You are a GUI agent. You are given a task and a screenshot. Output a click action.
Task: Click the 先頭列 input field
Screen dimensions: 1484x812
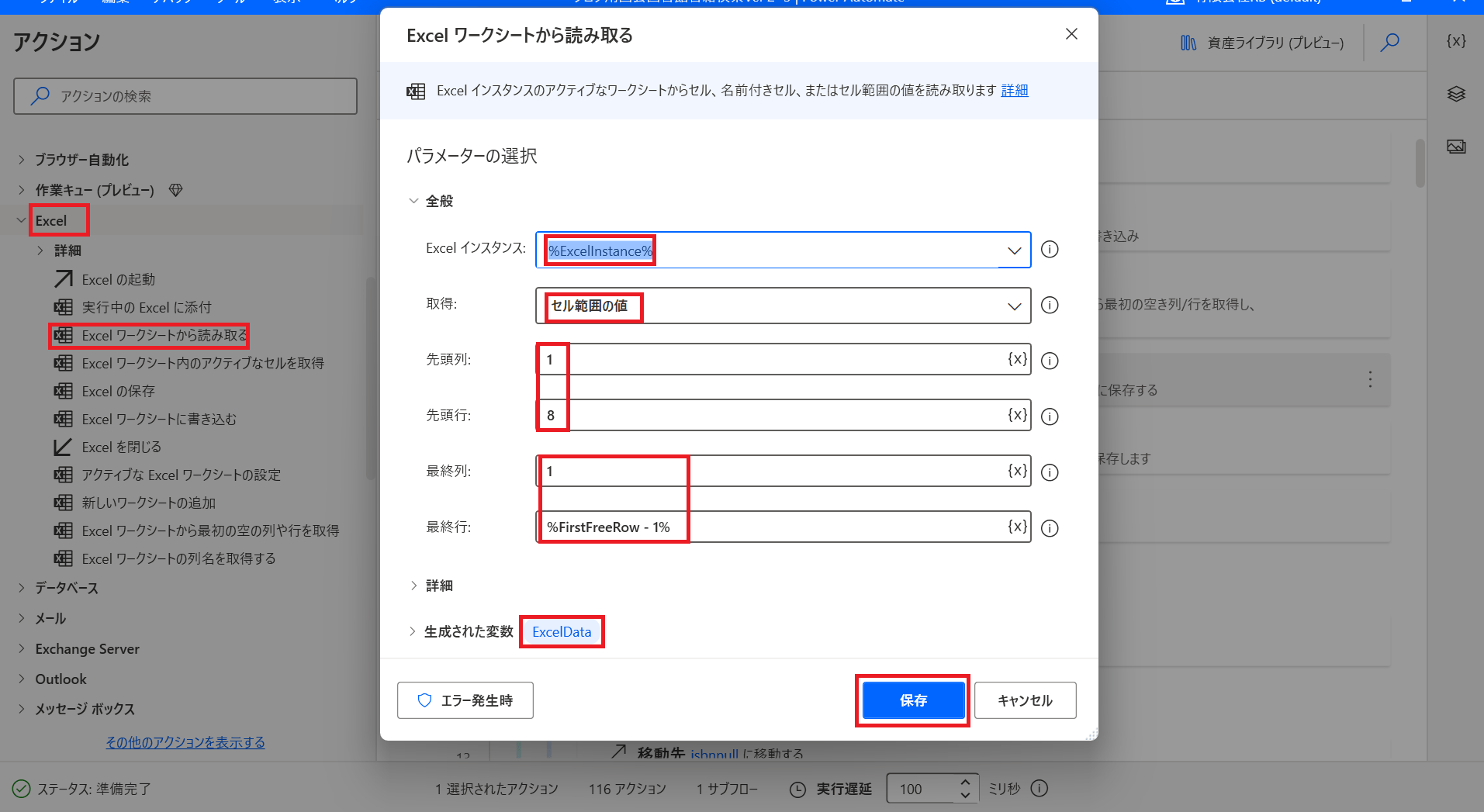[783, 359]
